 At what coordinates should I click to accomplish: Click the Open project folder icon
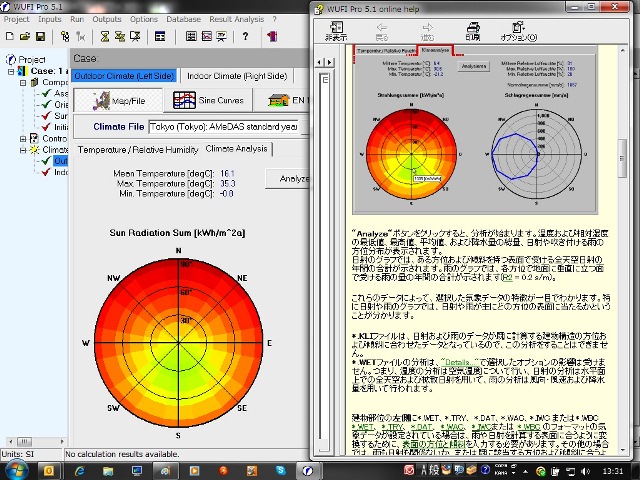point(23,37)
